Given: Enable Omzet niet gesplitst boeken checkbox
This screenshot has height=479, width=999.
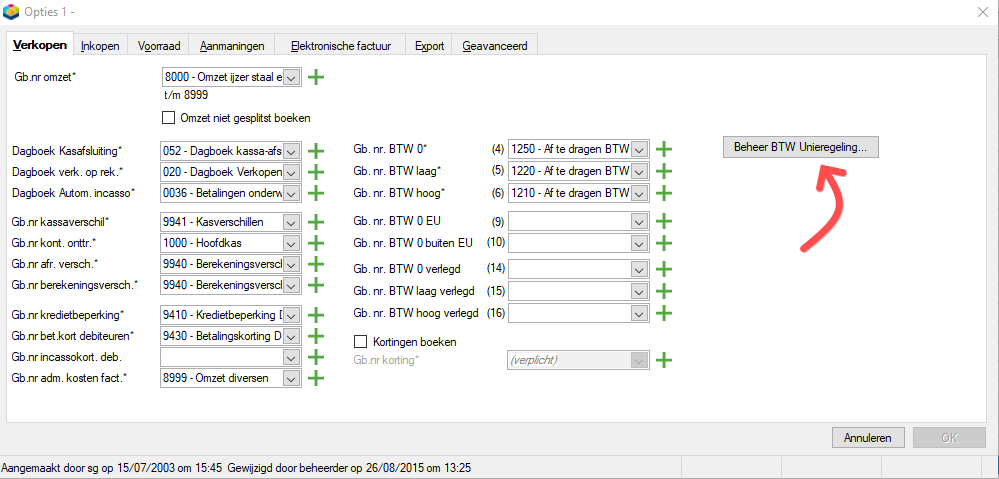Looking at the screenshot, I should 168,118.
